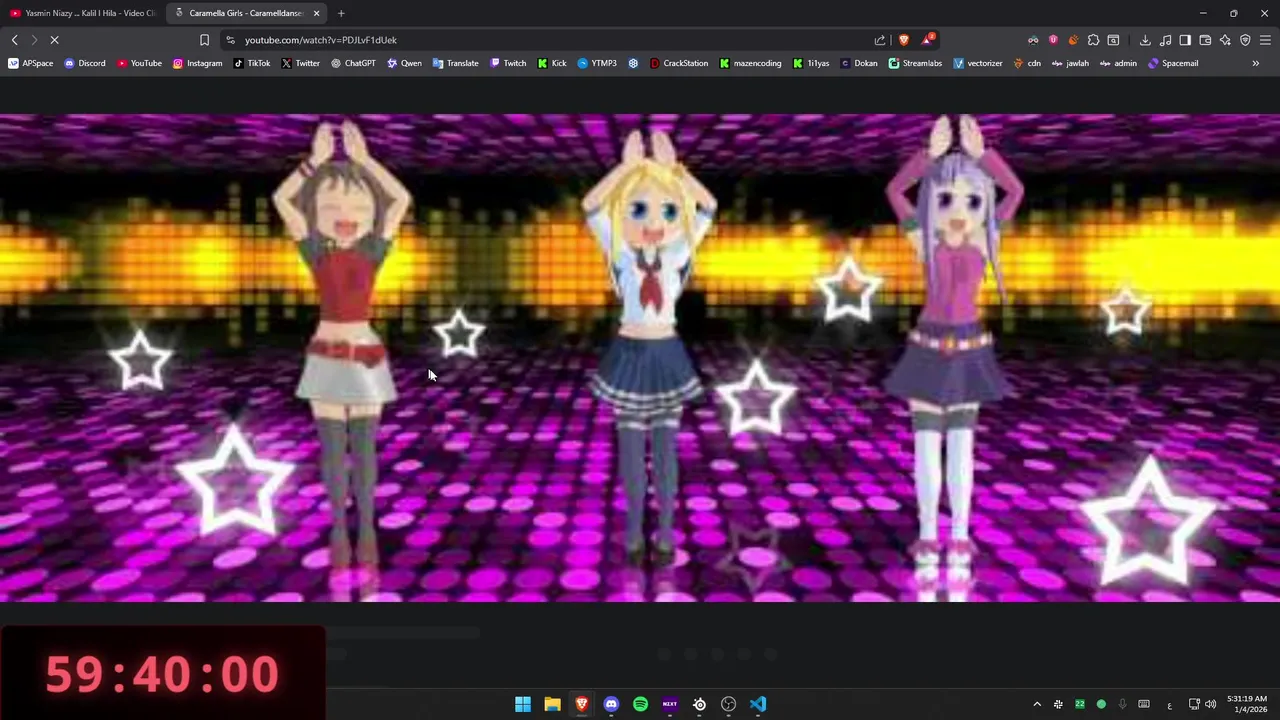Open Kick bookmark
The width and height of the screenshot is (1280, 720).
tap(552, 63)
